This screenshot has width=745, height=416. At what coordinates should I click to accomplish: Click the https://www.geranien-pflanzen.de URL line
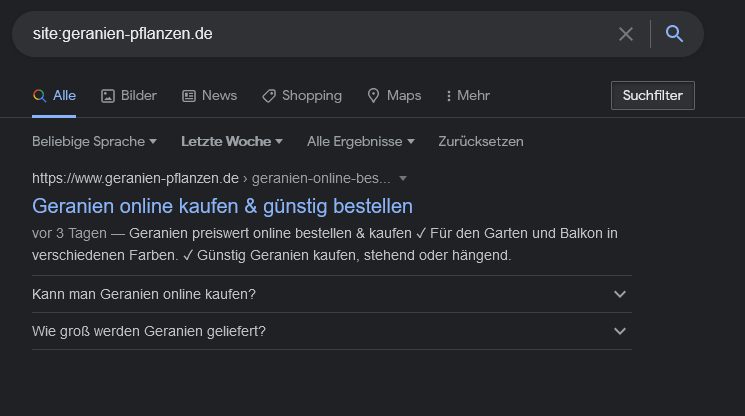tap(135, 179)
